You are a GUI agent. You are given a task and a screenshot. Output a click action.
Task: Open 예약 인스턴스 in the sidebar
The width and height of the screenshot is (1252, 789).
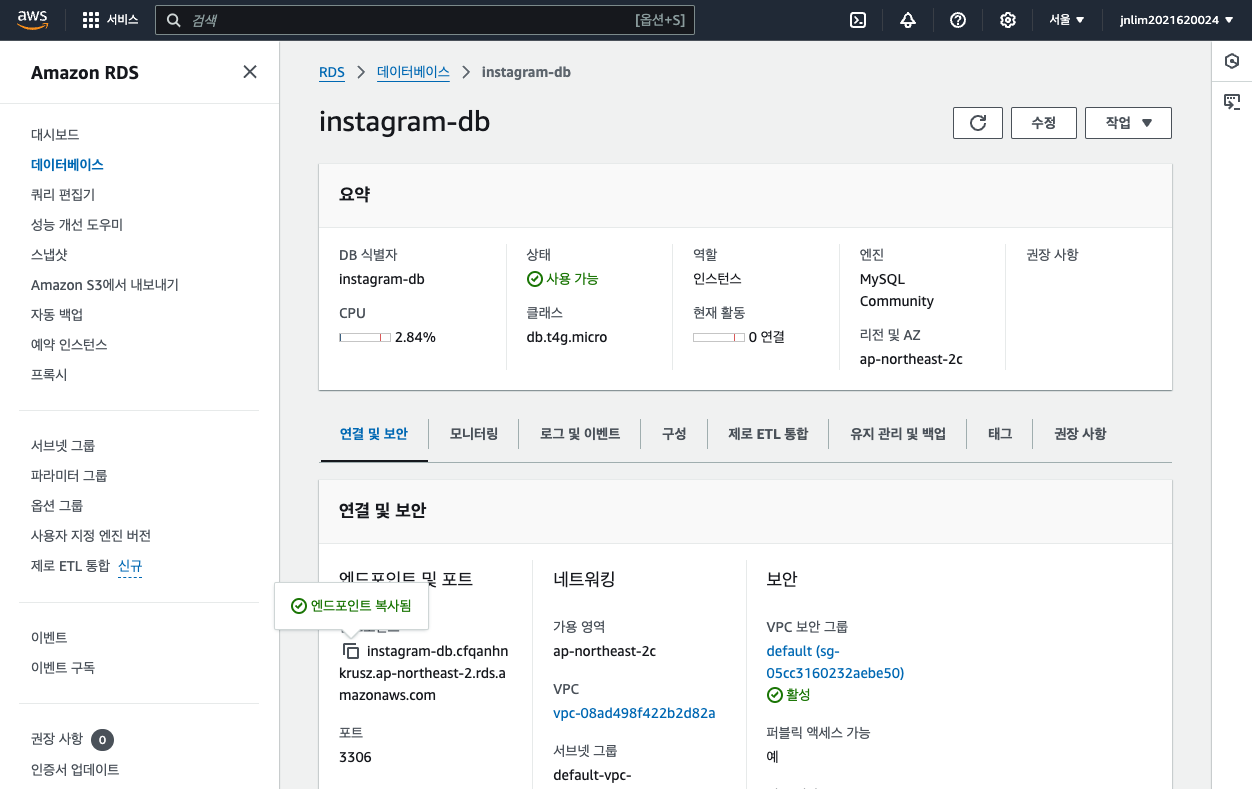coord(69,344)
